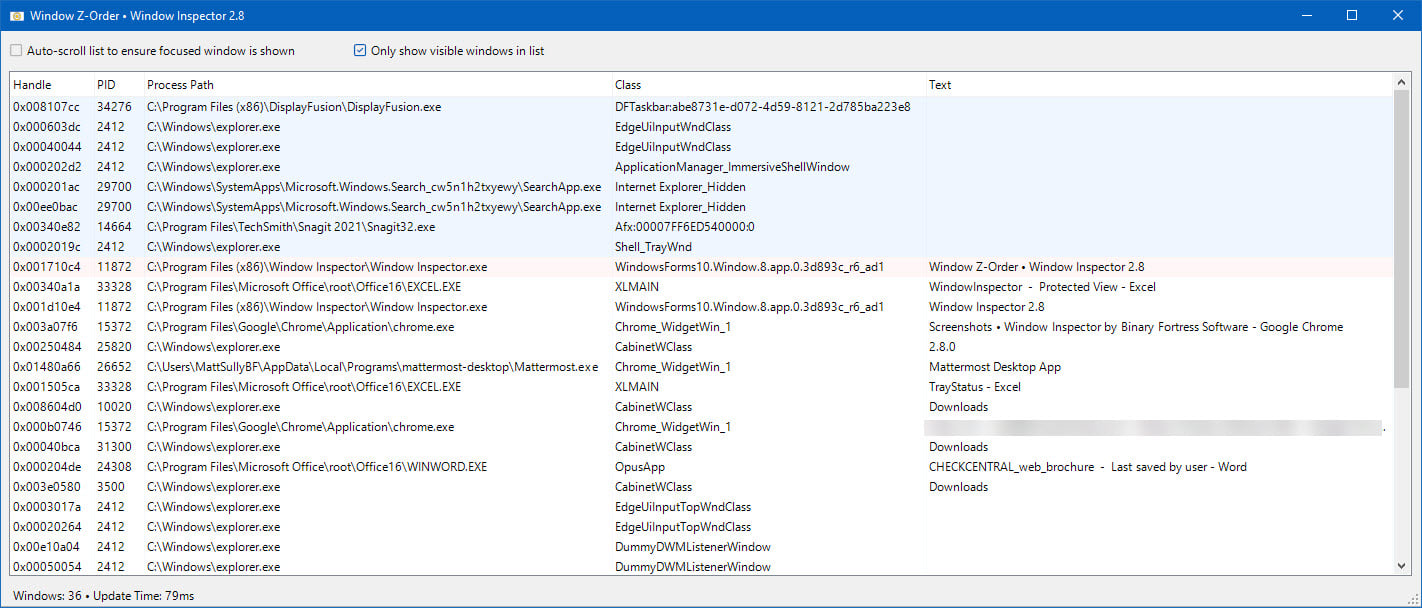Select the Snagit32.exe process row

[x=291, y=227]
